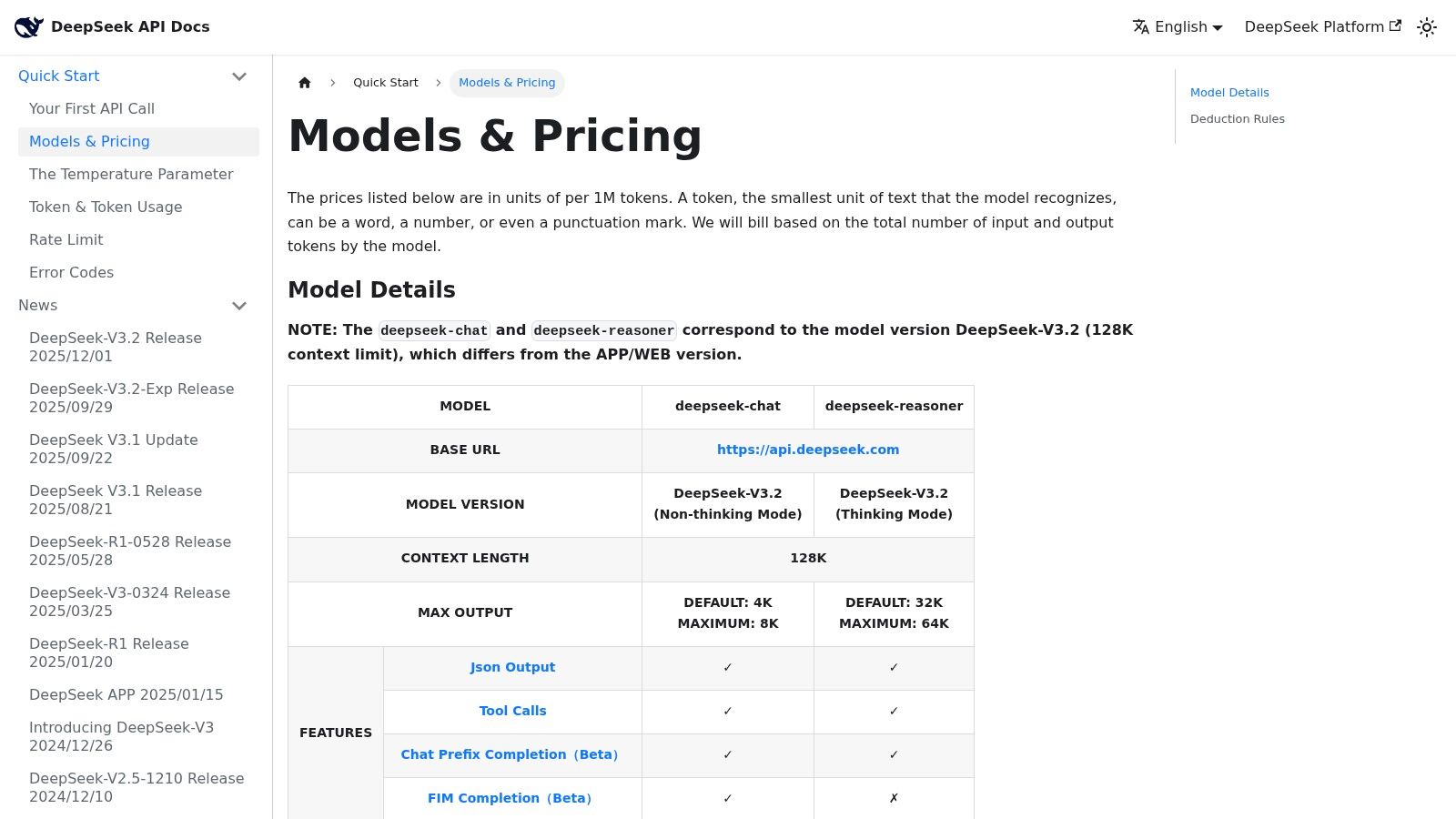This screenshot has width=1456, height=819.
Task: Click the FEATURES row label
Action: 336,733
